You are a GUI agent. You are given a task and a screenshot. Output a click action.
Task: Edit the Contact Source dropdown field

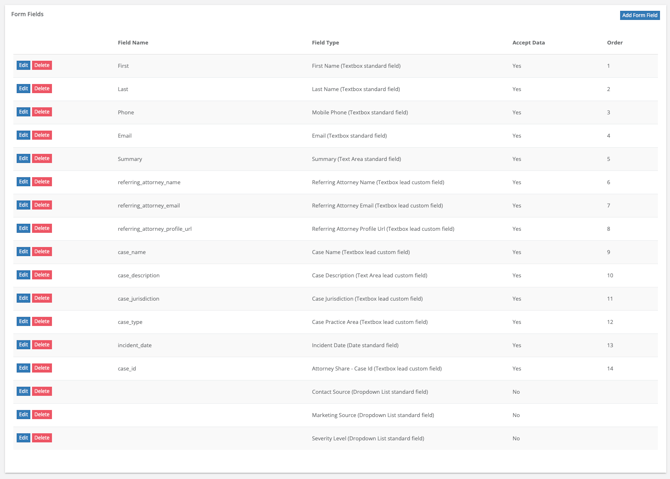pos(23,391)
